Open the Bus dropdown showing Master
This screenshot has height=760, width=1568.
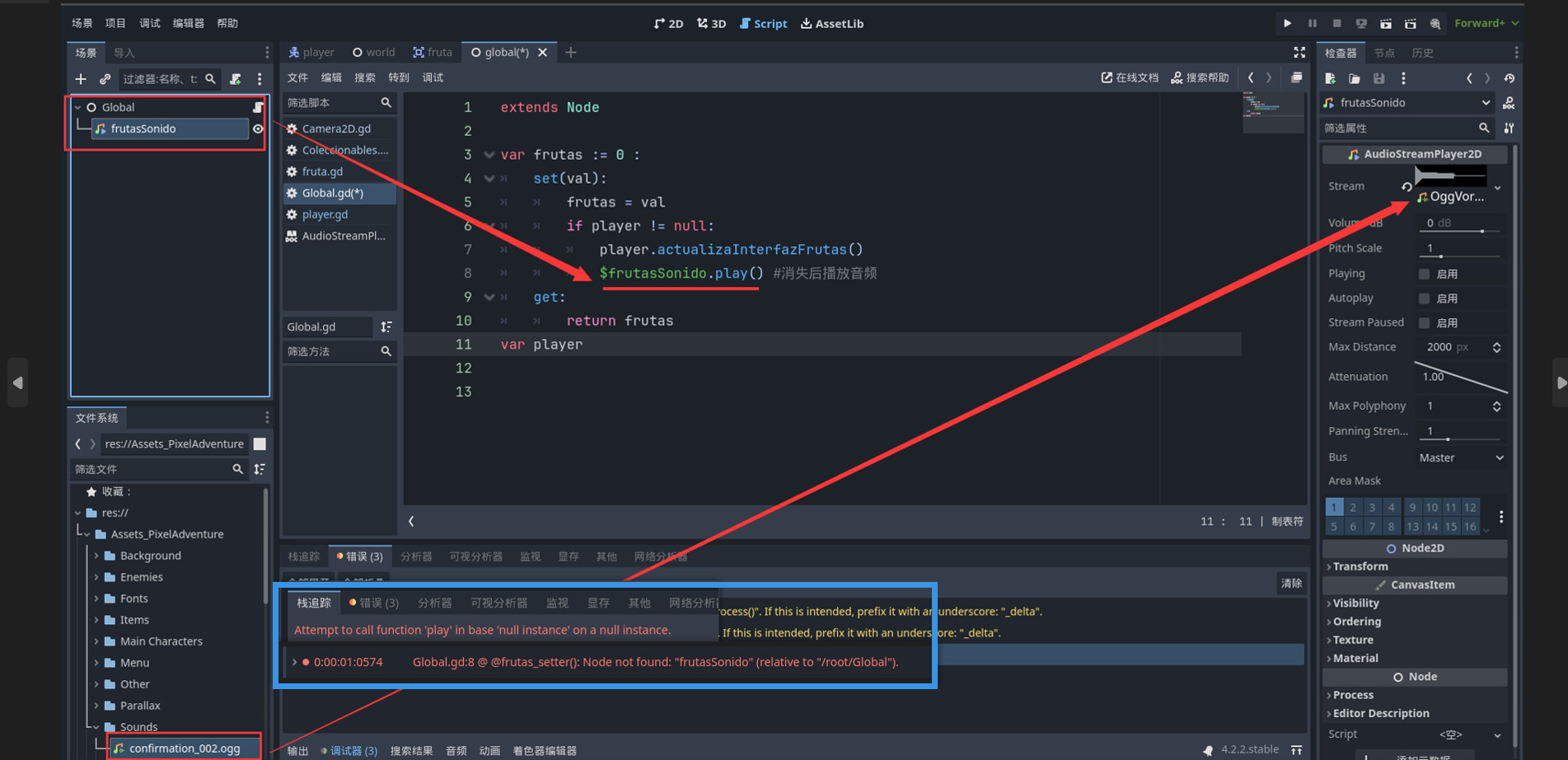pyautogui.click(x=1462, y=457)
